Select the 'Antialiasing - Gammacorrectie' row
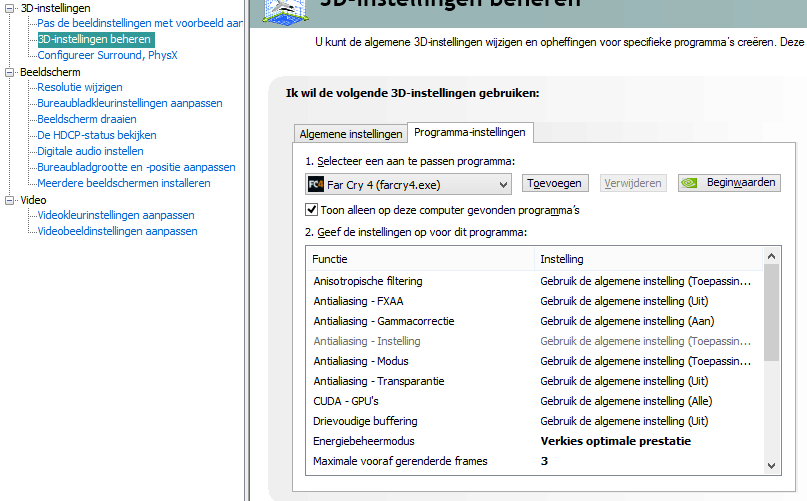807x501 pixels. pyautogui.click(x=534, y=321)
